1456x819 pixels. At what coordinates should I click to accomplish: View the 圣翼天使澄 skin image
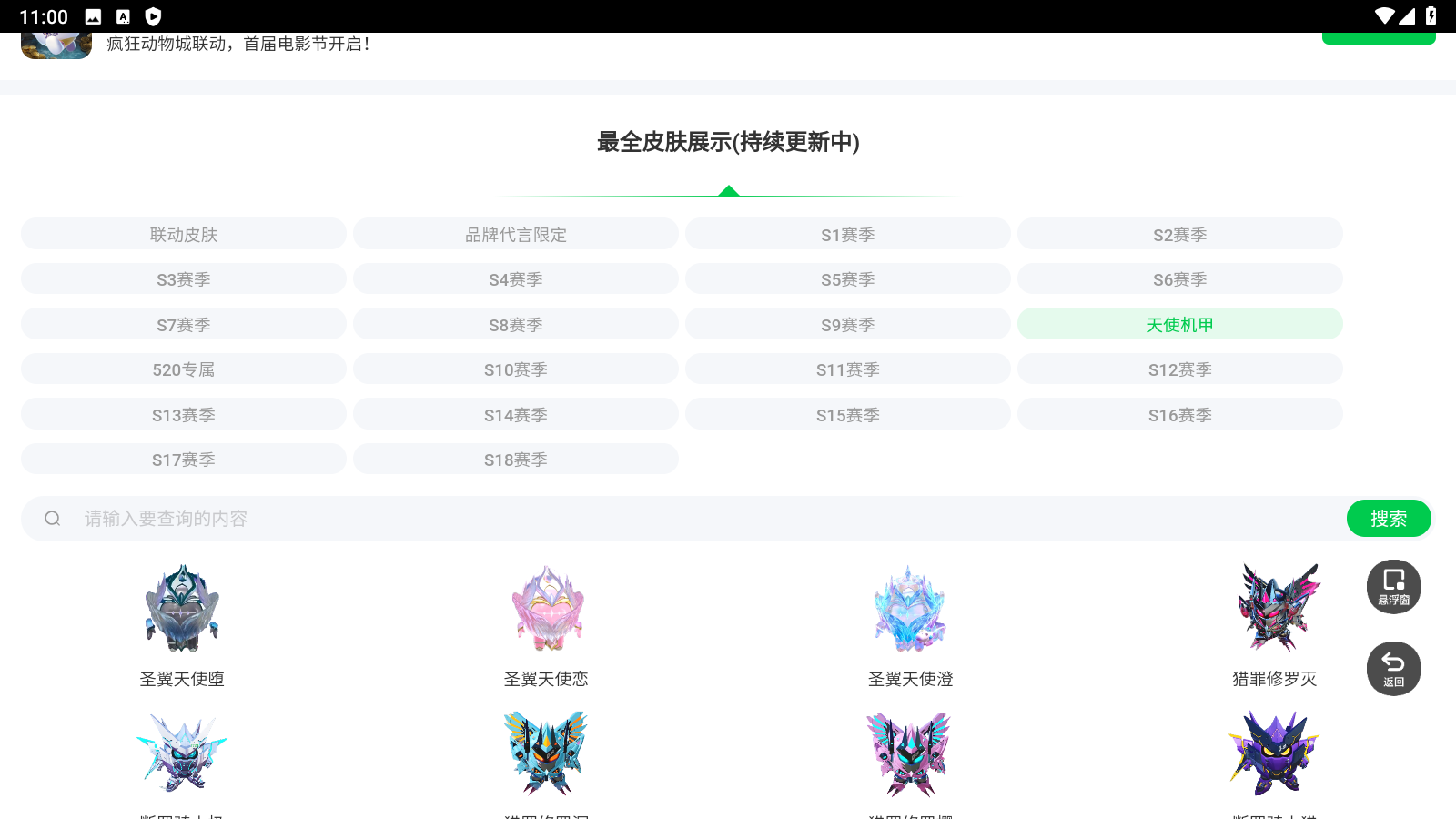pos(910,608)
